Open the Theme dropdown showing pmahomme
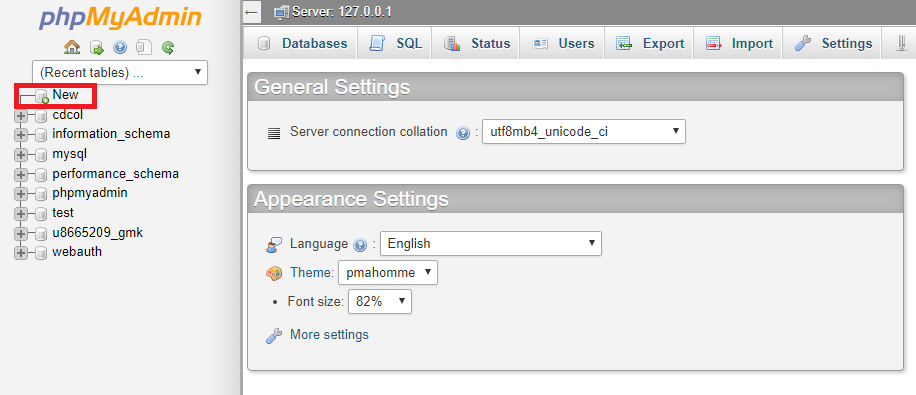 pos(388,272)
